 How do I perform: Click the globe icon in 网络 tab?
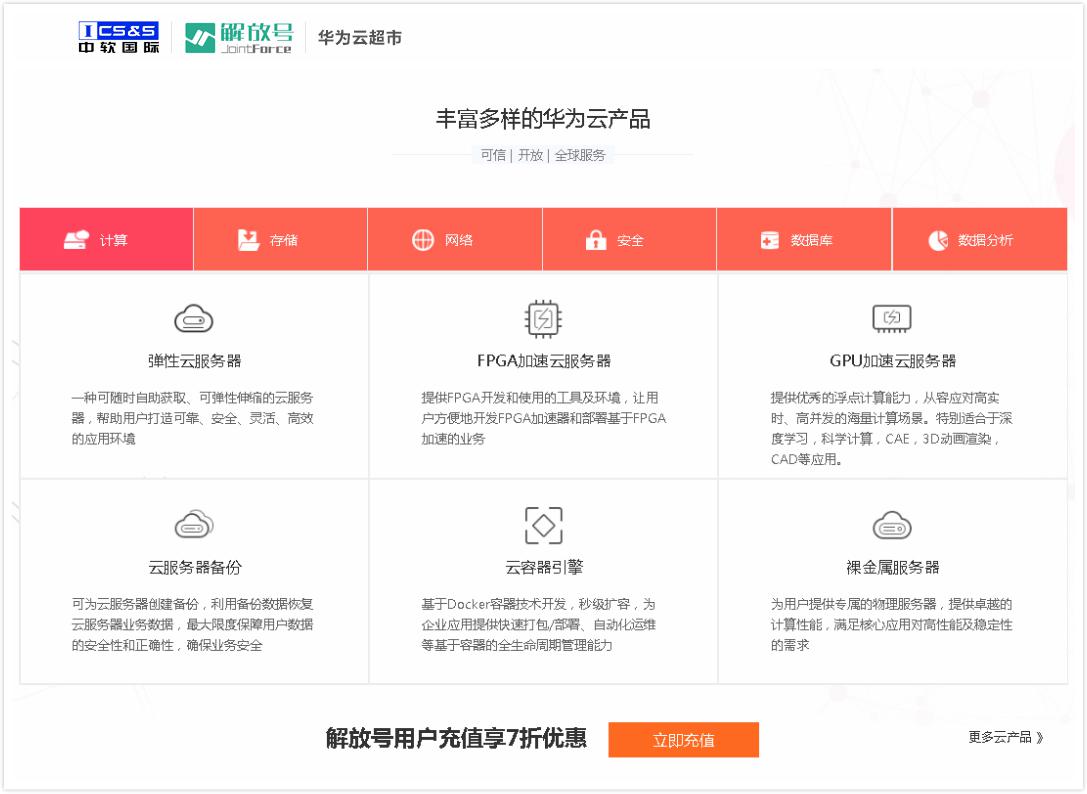click(x=423, y=240)
